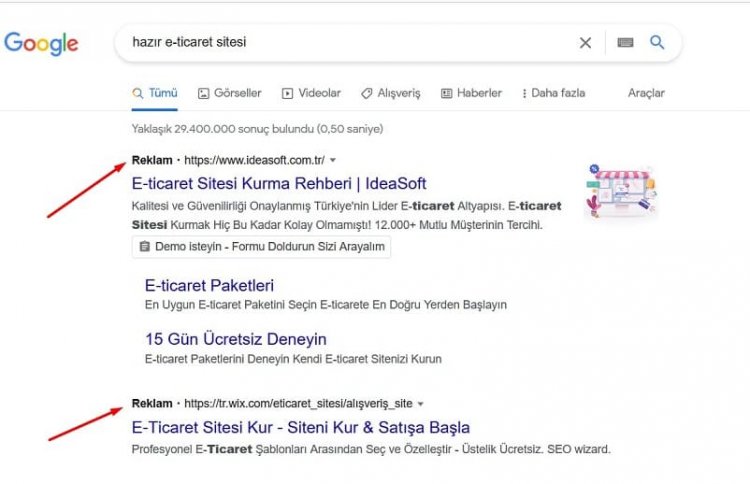The image size is (750, 484).
Task: Open the Araçlar tools option
Action: coord(646,93)
